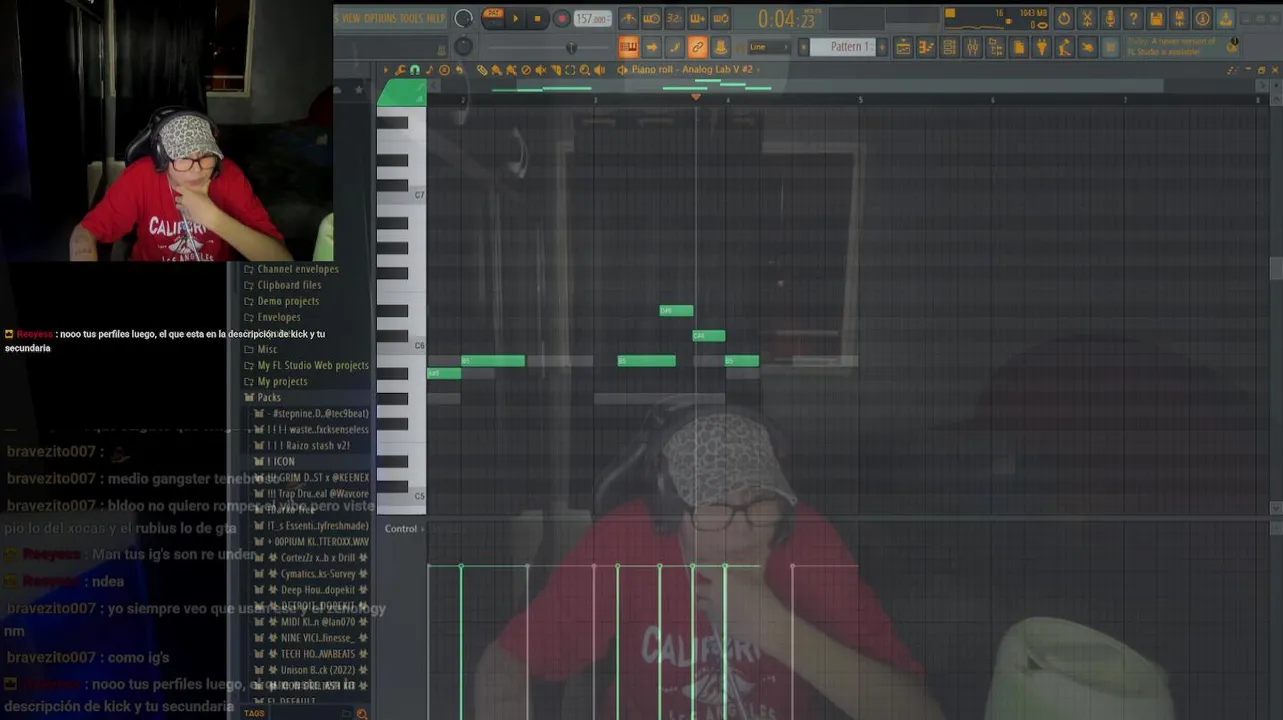The height and width of the screenshot is (720, 1283).
Task: Select the piano roll Delete tool
Action: (x=526, y=70)
